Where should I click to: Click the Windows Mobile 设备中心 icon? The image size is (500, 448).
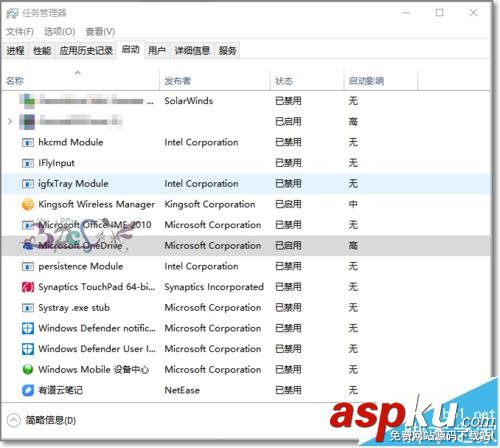pyautogui.click(x=28, y=370)
